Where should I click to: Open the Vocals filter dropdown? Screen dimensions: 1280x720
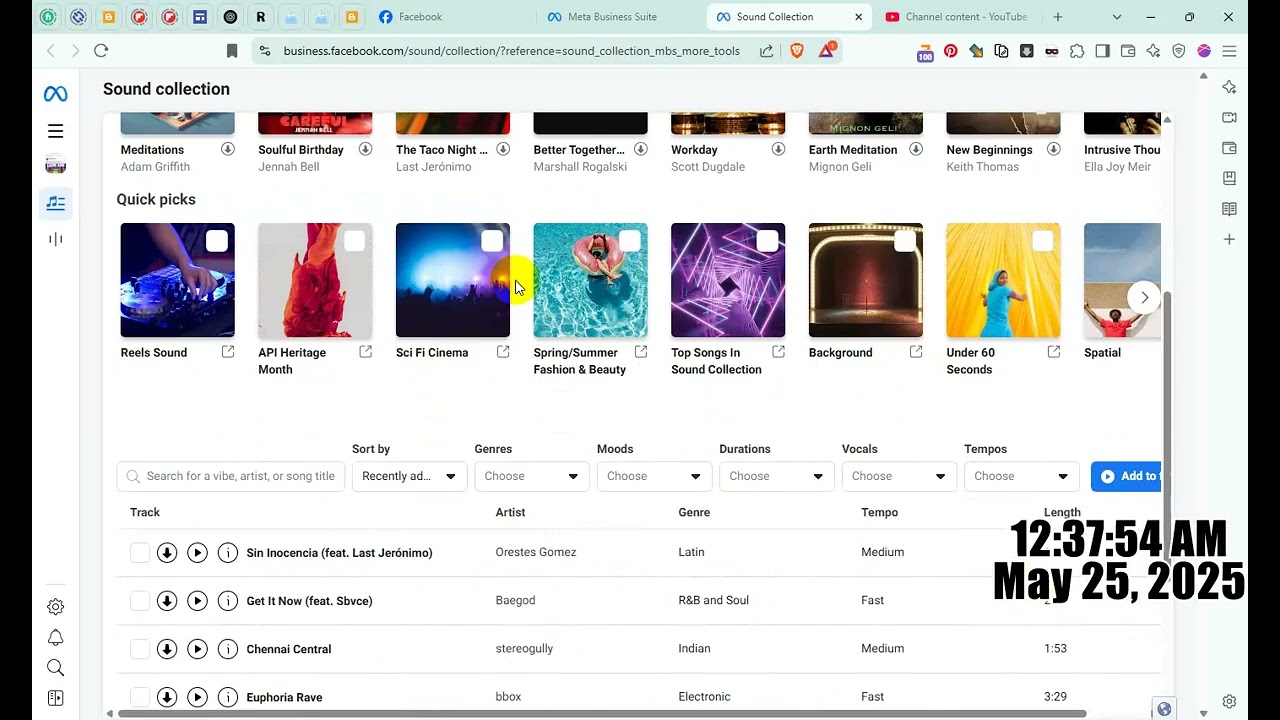899,476
